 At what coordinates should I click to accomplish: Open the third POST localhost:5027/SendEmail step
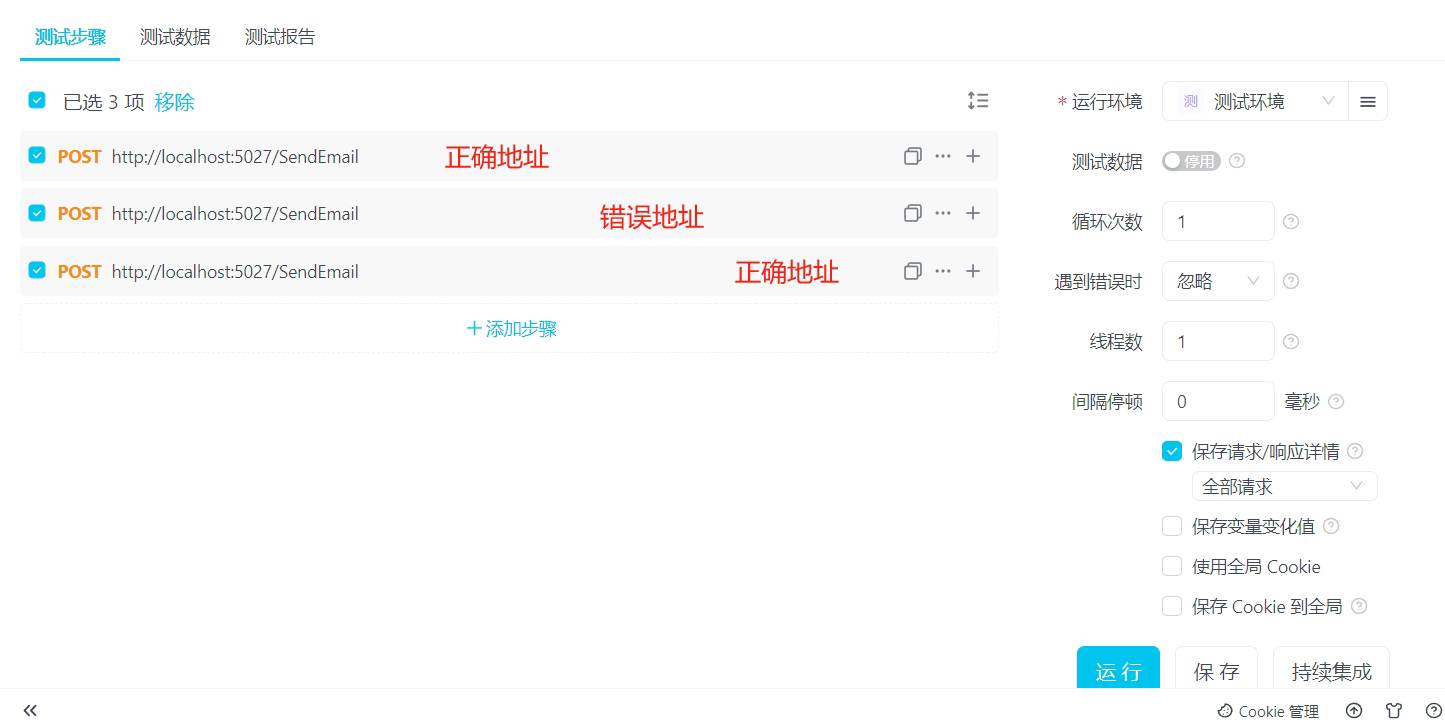point(509,271)
